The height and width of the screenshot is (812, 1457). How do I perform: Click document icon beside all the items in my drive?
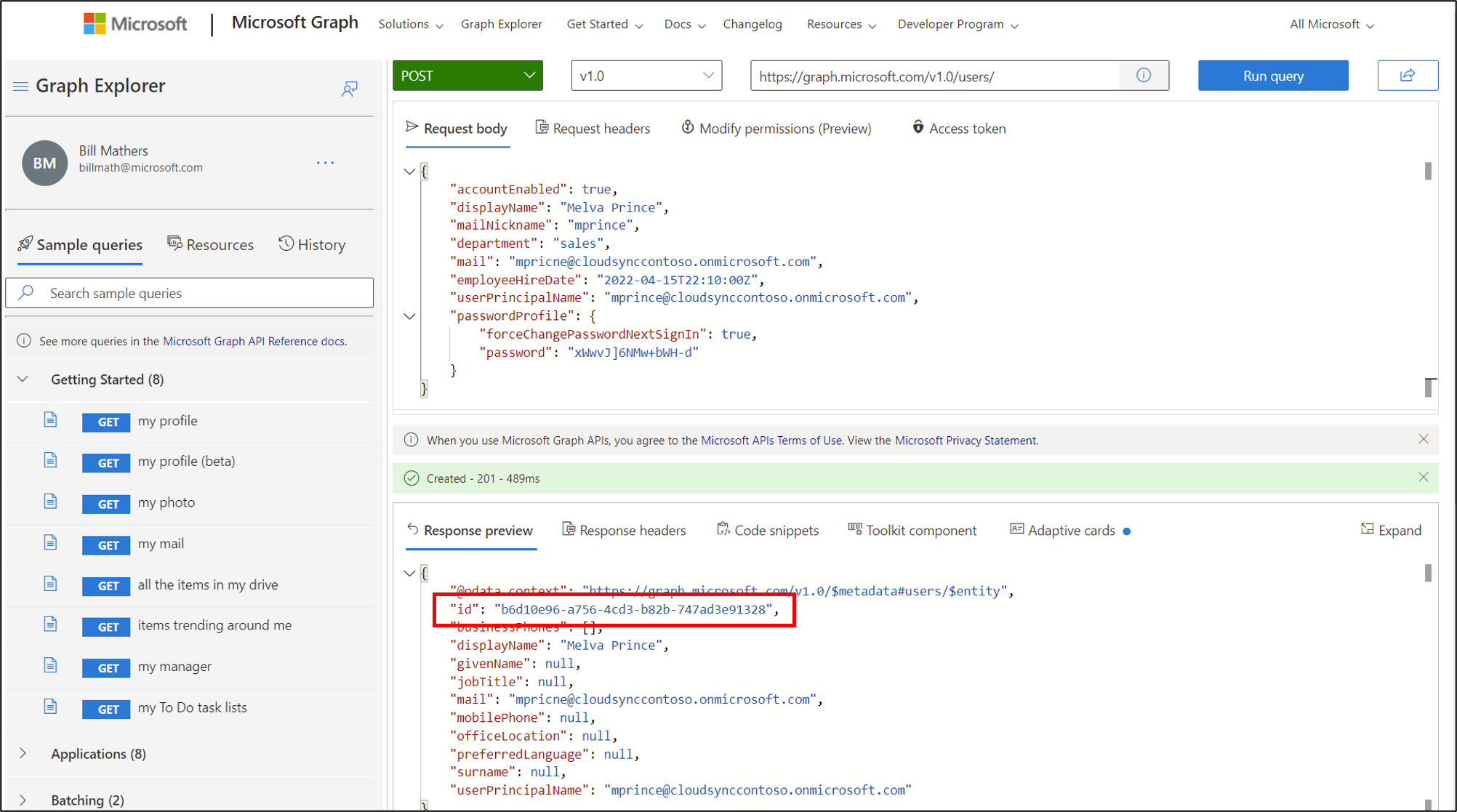click(50, 584)
